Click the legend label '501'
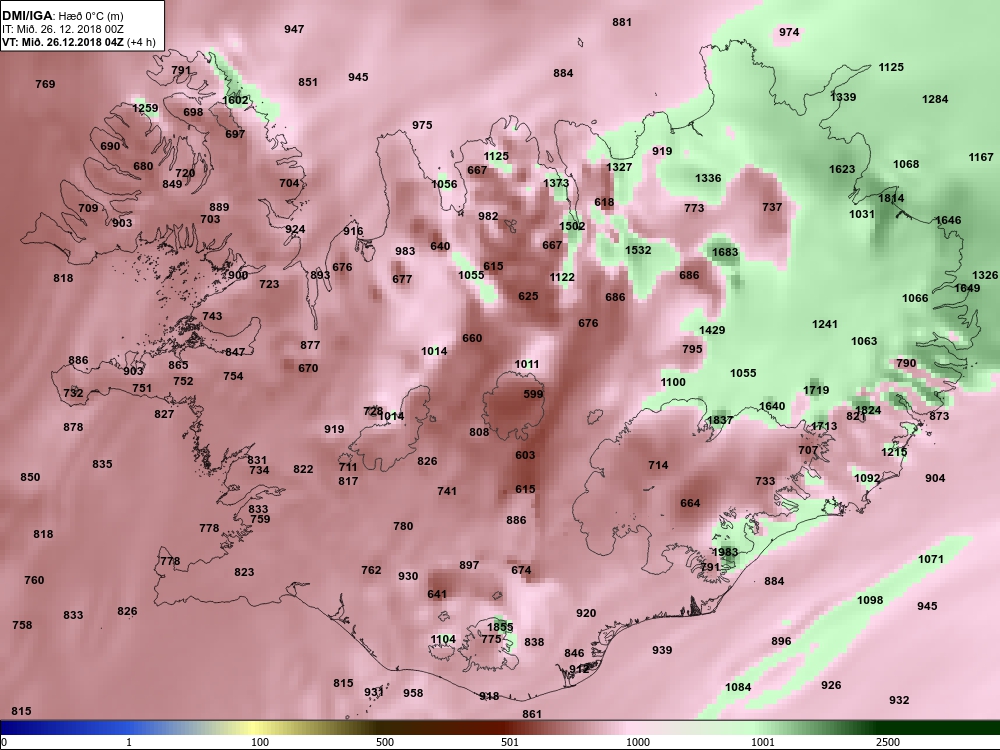This screenshot has height=750, width=1000. (510, 742)
